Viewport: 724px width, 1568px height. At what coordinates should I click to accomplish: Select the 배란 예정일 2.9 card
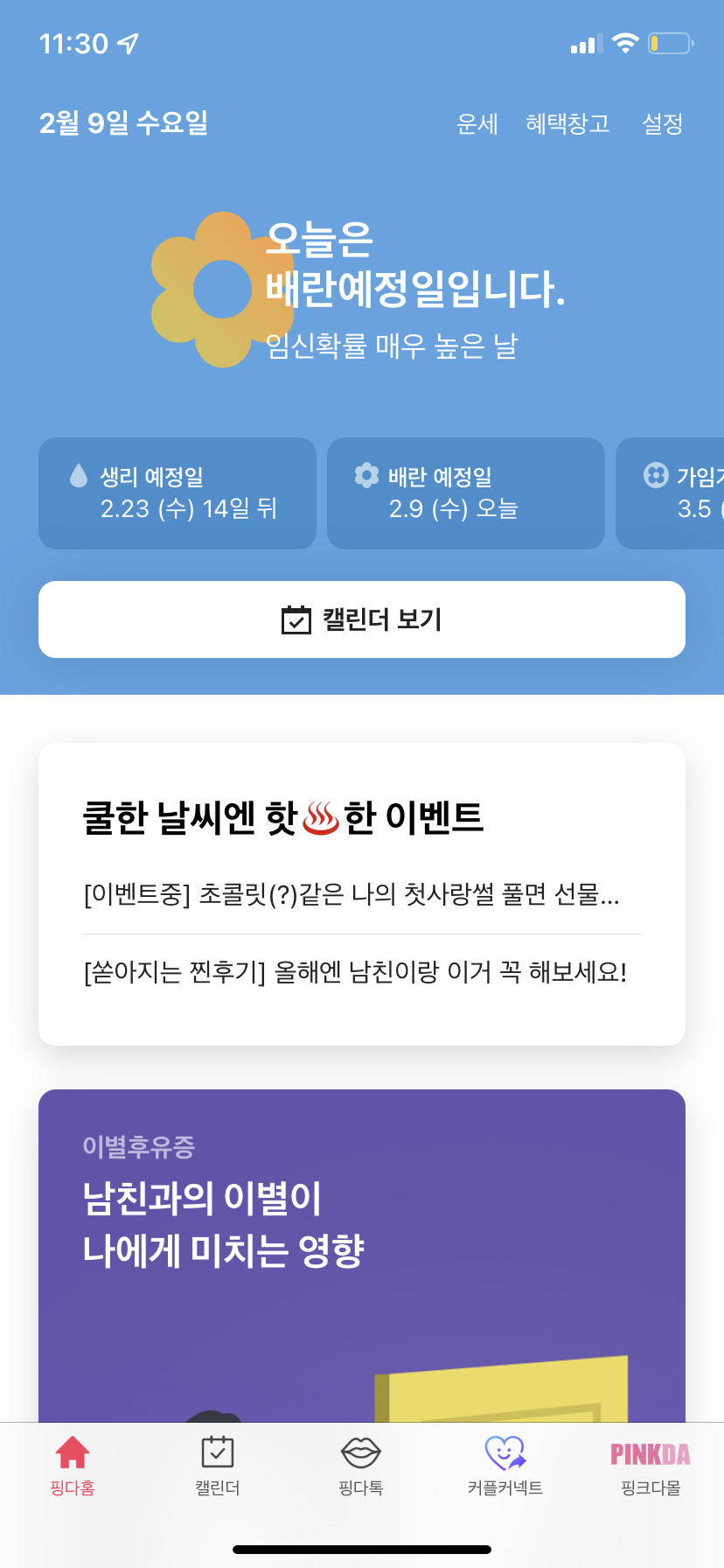(x=466, y=493)
